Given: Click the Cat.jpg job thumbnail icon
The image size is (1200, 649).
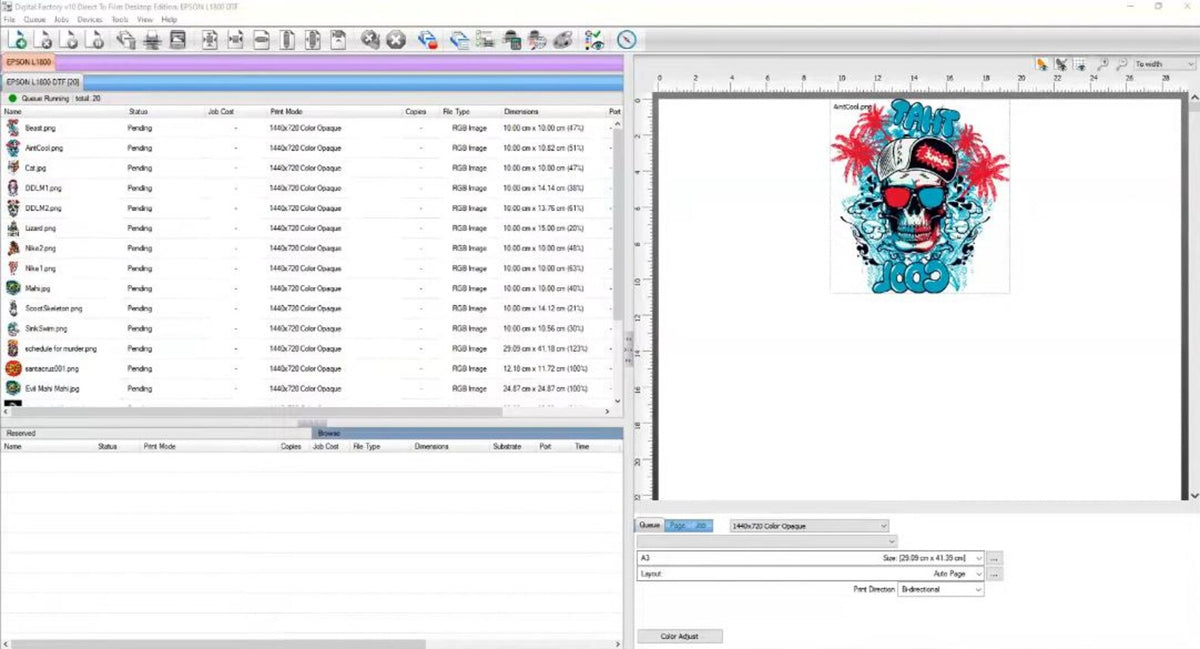Looking at the screenshot, I should [13, 168].
